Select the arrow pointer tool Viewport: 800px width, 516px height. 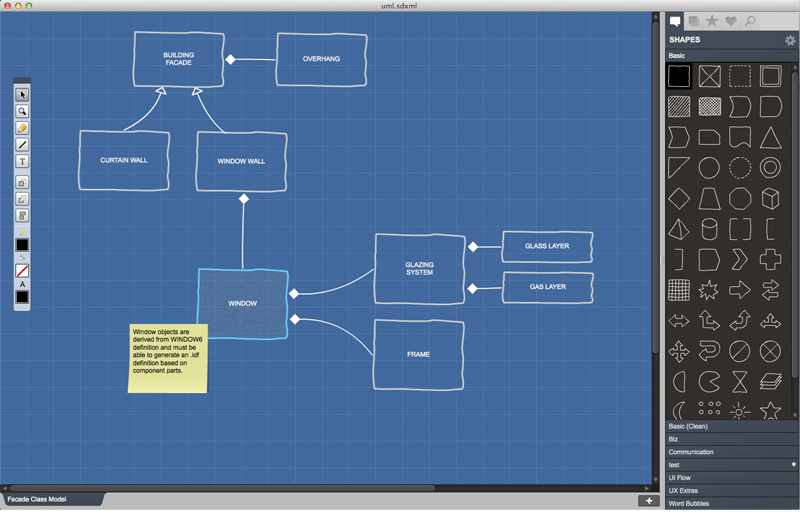coord(22,95)
